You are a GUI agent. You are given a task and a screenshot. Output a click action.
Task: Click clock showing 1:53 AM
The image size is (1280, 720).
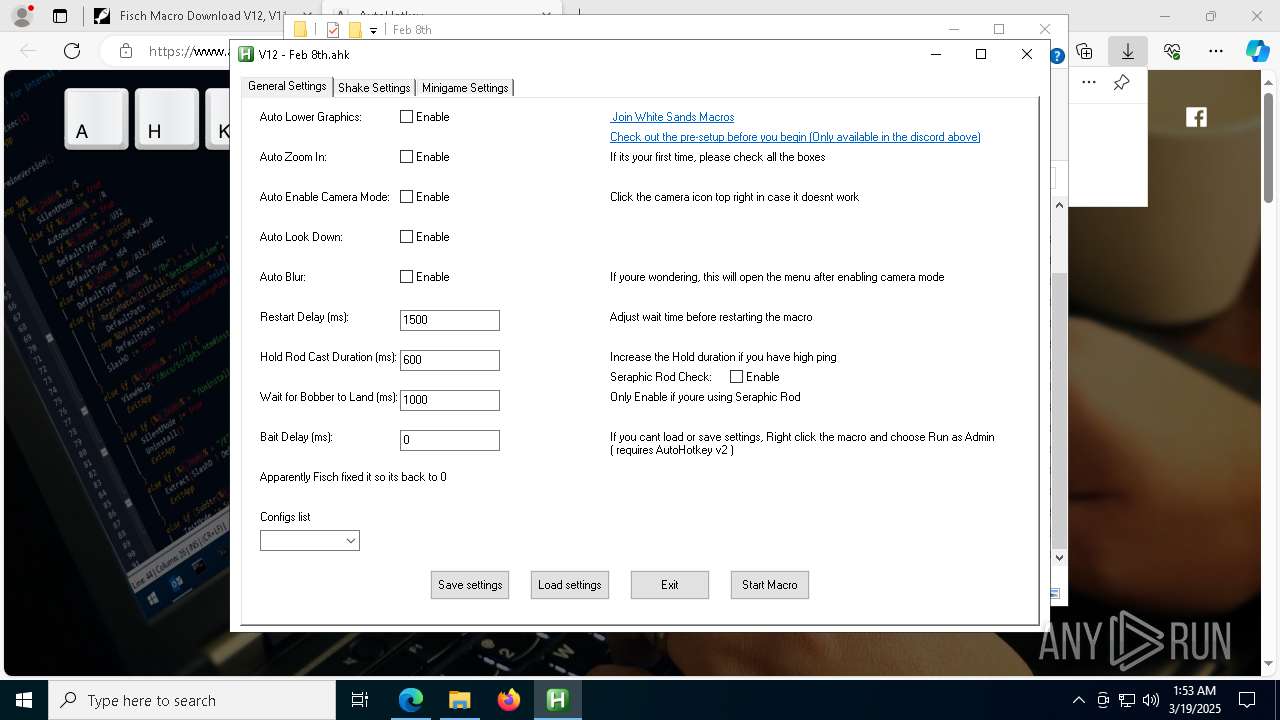(x=1194, y=690)
